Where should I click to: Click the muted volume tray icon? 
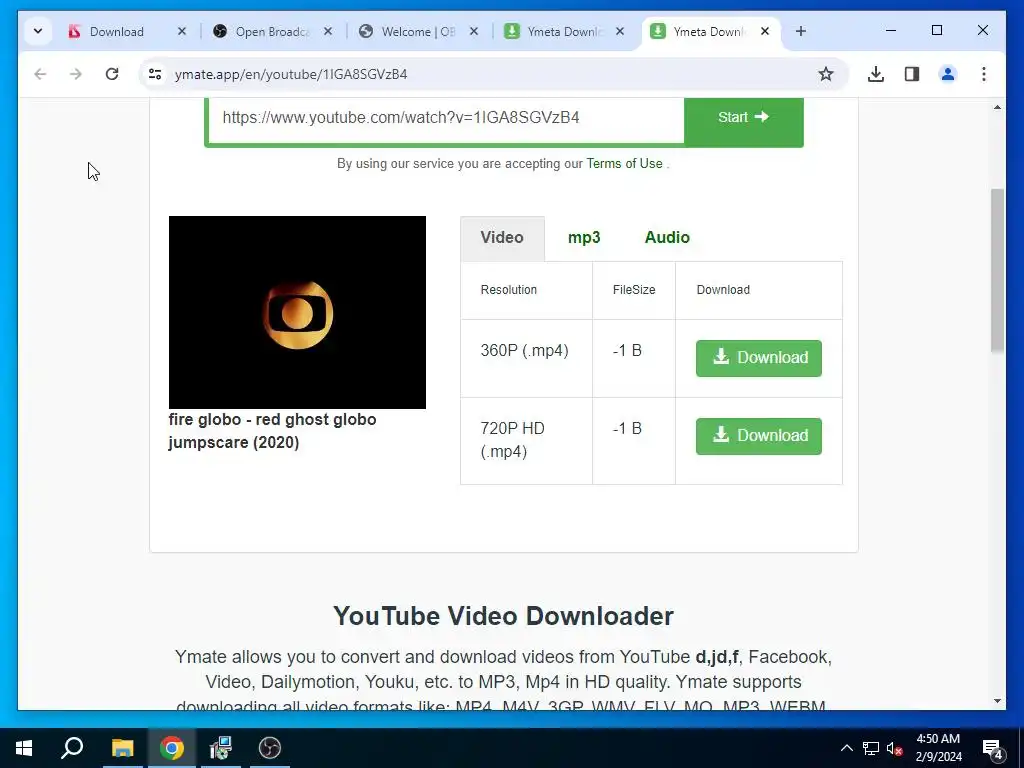[895, 748]
